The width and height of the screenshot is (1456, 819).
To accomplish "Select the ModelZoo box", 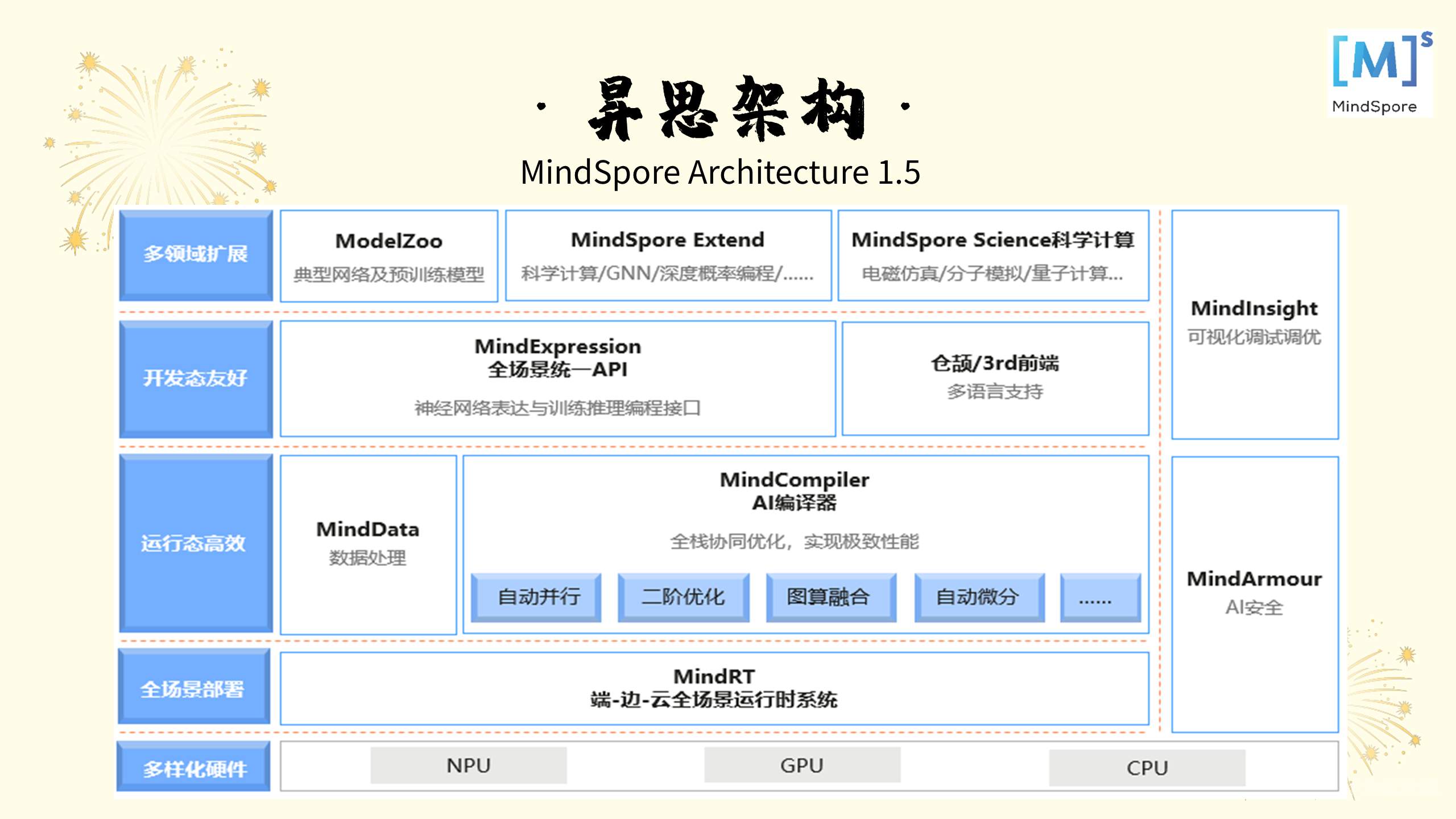I will [389, 256].
